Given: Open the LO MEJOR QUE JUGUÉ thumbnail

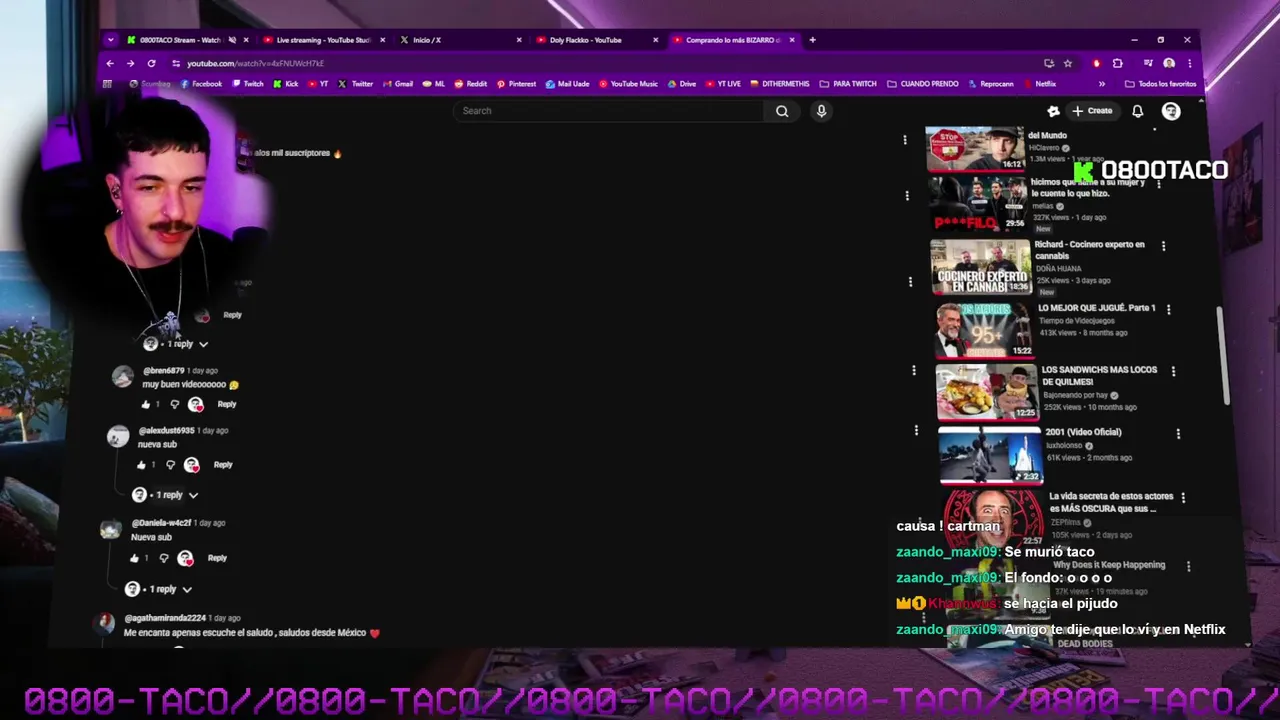Looking at the screenshot, I should click(984, 330).
